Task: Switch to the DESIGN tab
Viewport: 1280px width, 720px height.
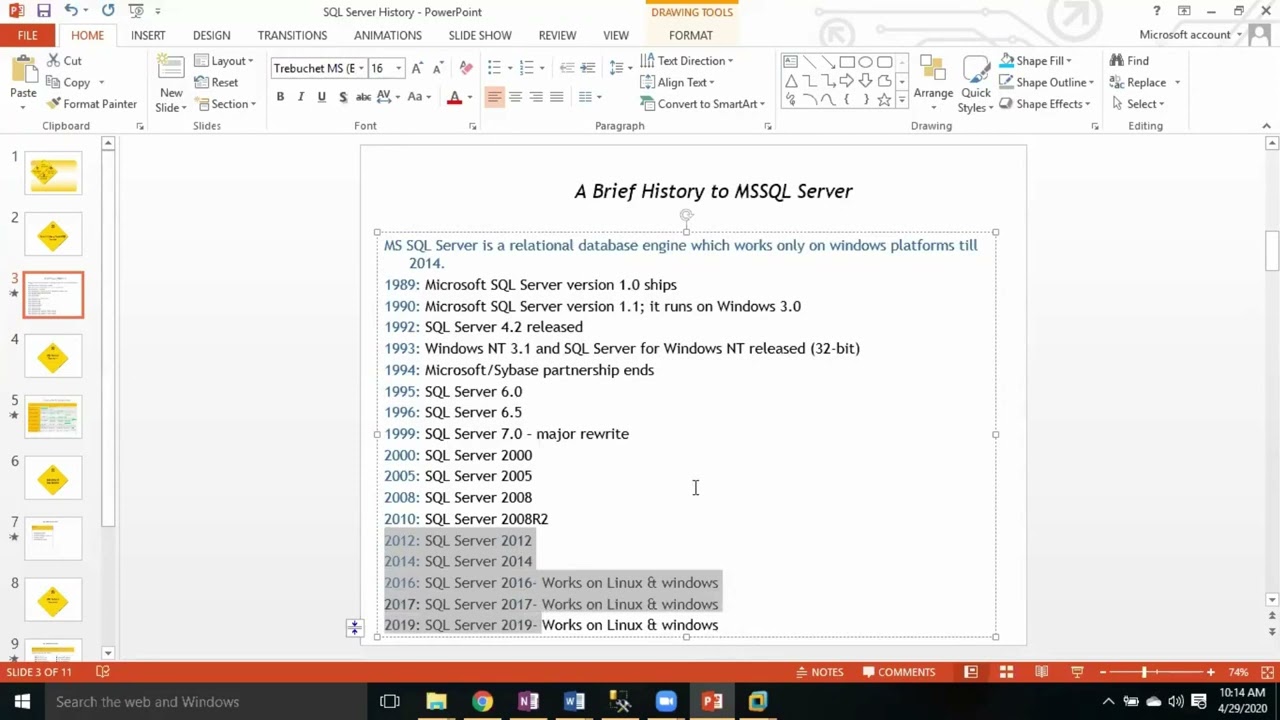Action: point(211,35)
